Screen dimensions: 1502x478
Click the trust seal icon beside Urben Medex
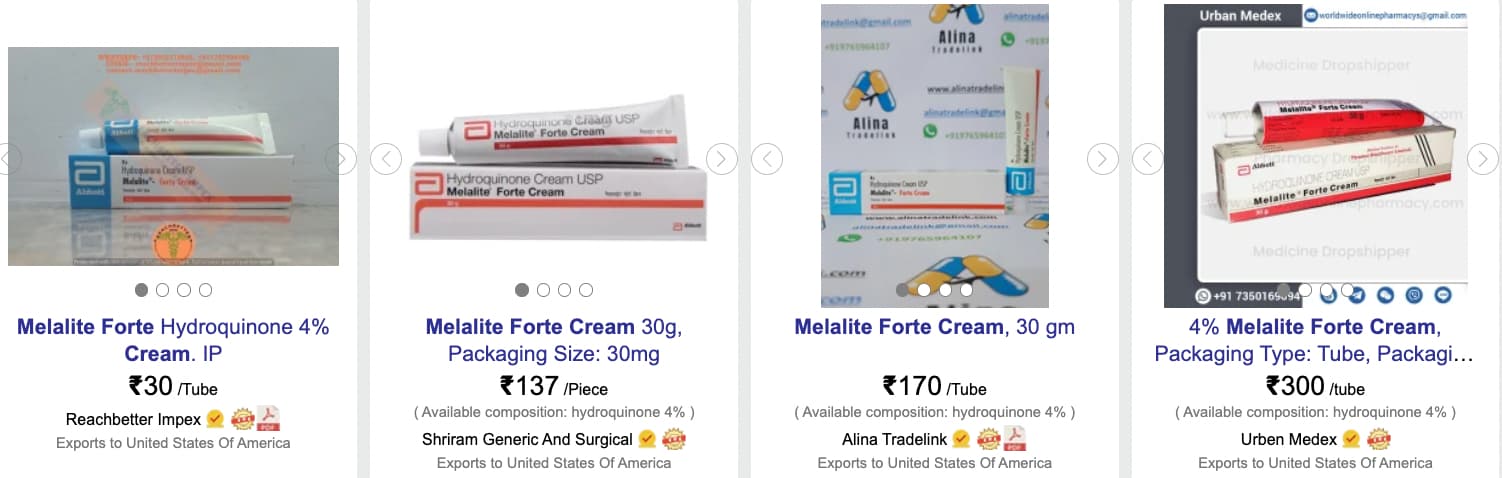pyautogui.click(x=1379, y=439)
